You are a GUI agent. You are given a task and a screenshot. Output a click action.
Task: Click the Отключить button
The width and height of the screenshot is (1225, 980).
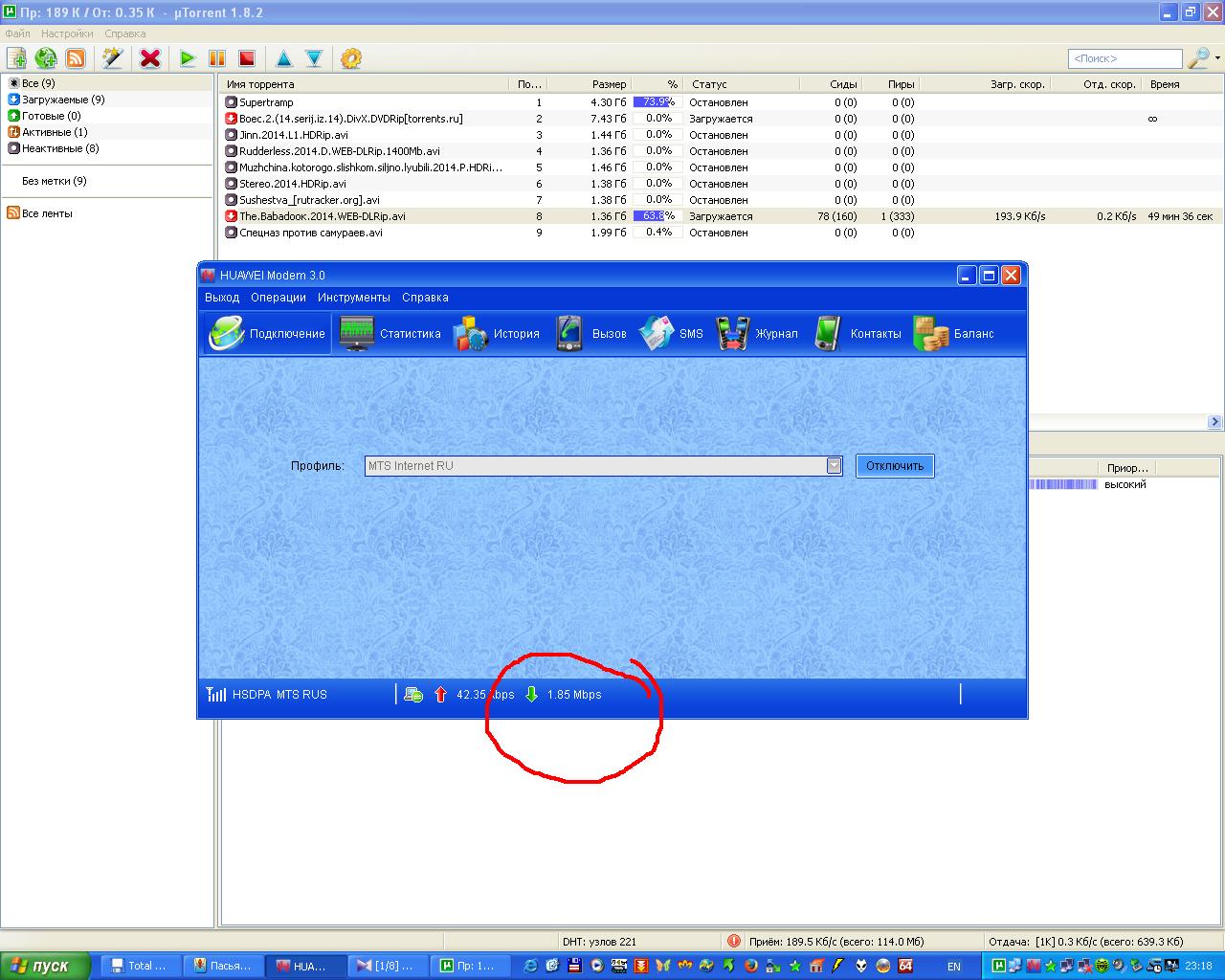(x=894, y=466)
